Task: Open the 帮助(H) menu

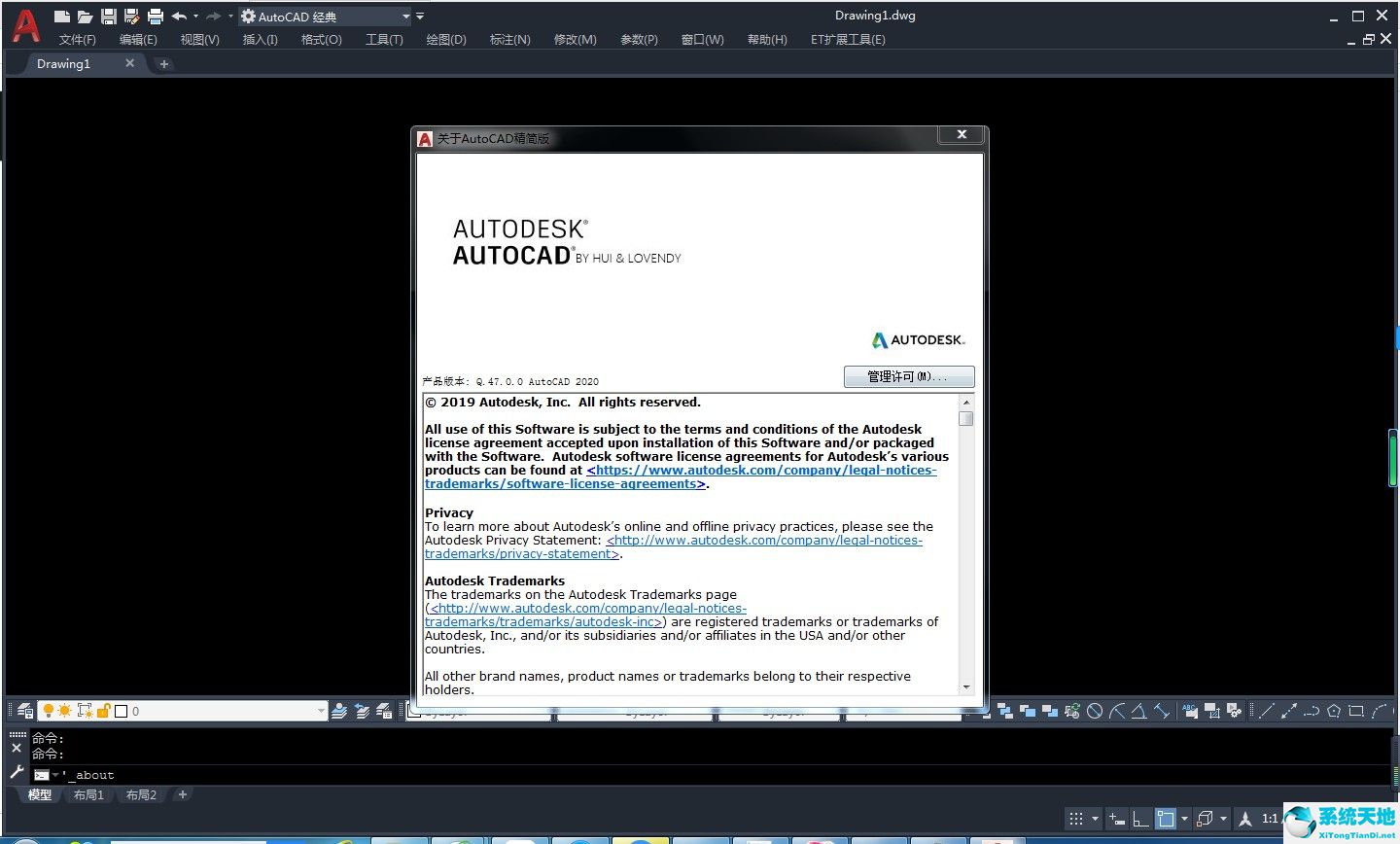Action: coord(767,40)
